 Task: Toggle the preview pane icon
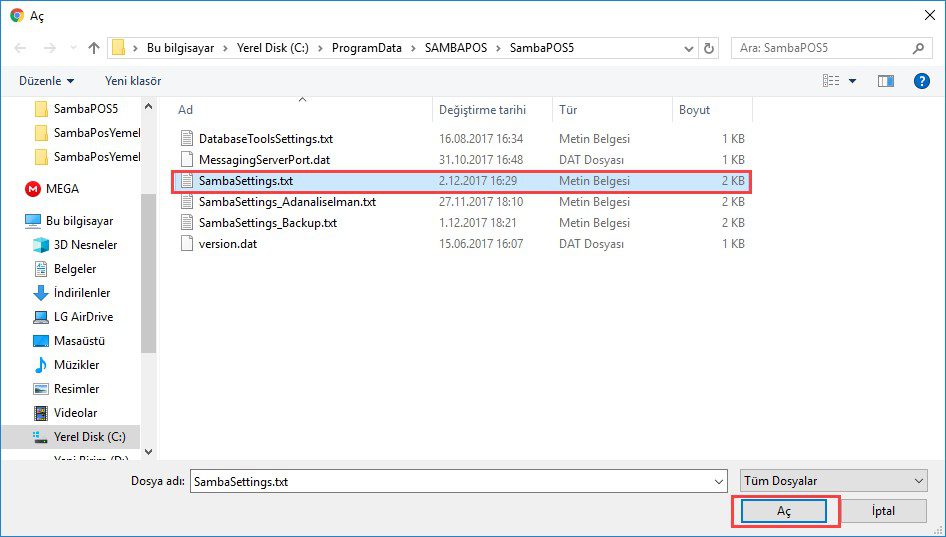(x=885, y=81)
